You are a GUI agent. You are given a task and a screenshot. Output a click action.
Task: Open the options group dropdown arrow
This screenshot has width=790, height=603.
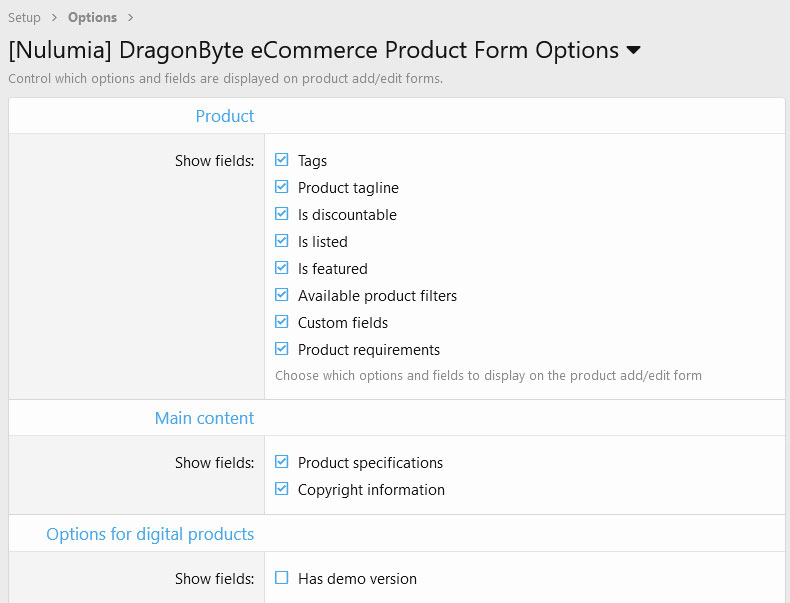coord(633,51)
